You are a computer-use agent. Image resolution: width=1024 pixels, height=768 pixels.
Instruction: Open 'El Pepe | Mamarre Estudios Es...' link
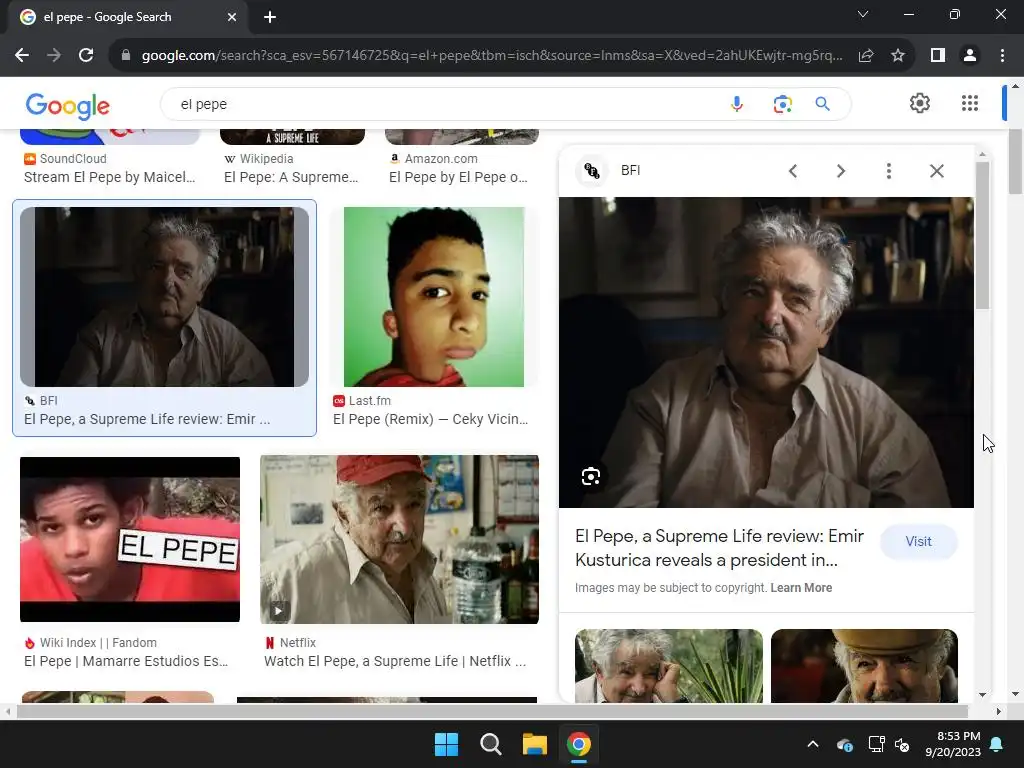pyautogui.click(x=126, y=661)
